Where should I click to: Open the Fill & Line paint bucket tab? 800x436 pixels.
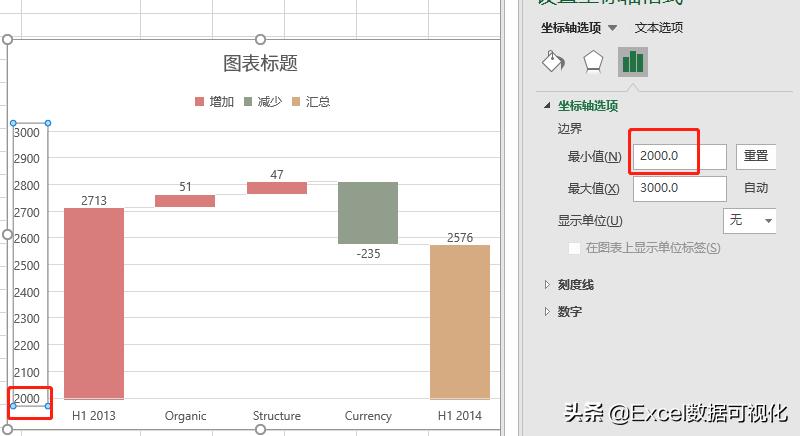pyautogui.click(x=554, y=62)
